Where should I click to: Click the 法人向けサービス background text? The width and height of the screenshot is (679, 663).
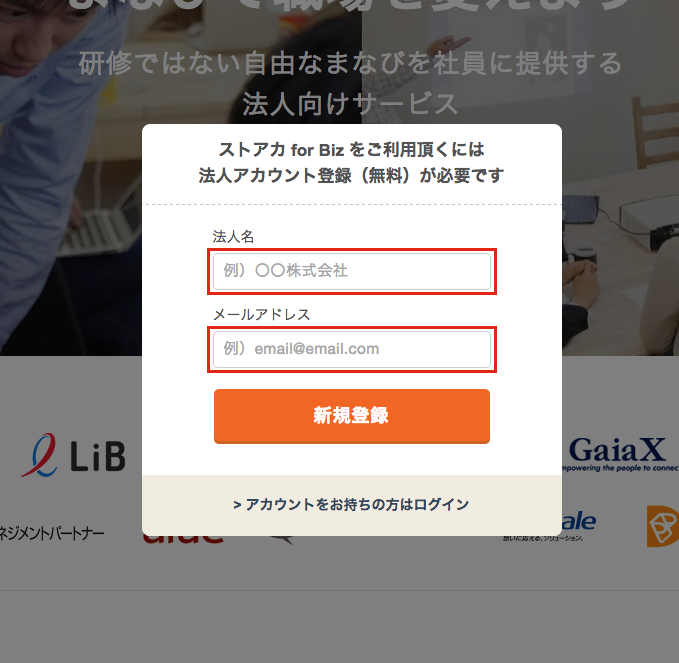click(350, 104)
